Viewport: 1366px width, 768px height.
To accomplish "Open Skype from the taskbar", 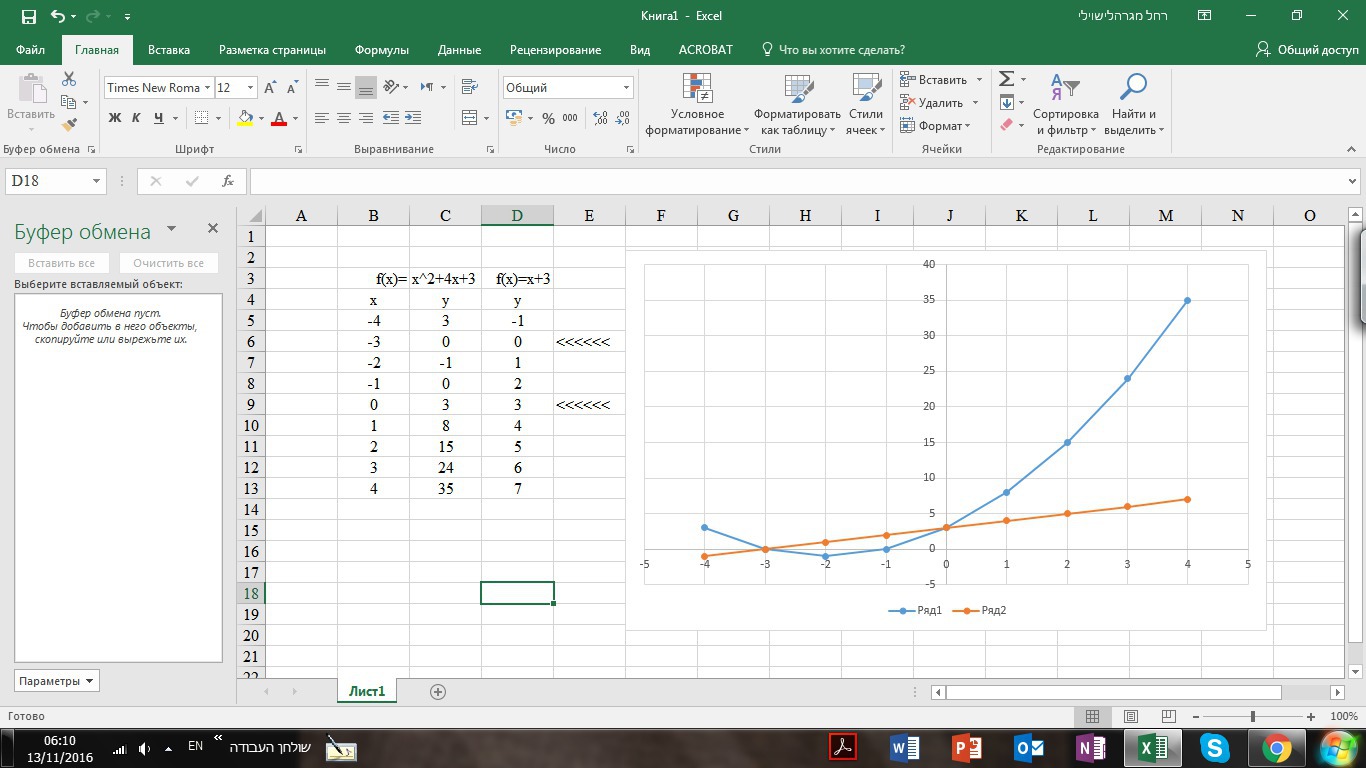I will pos(1215,748).
